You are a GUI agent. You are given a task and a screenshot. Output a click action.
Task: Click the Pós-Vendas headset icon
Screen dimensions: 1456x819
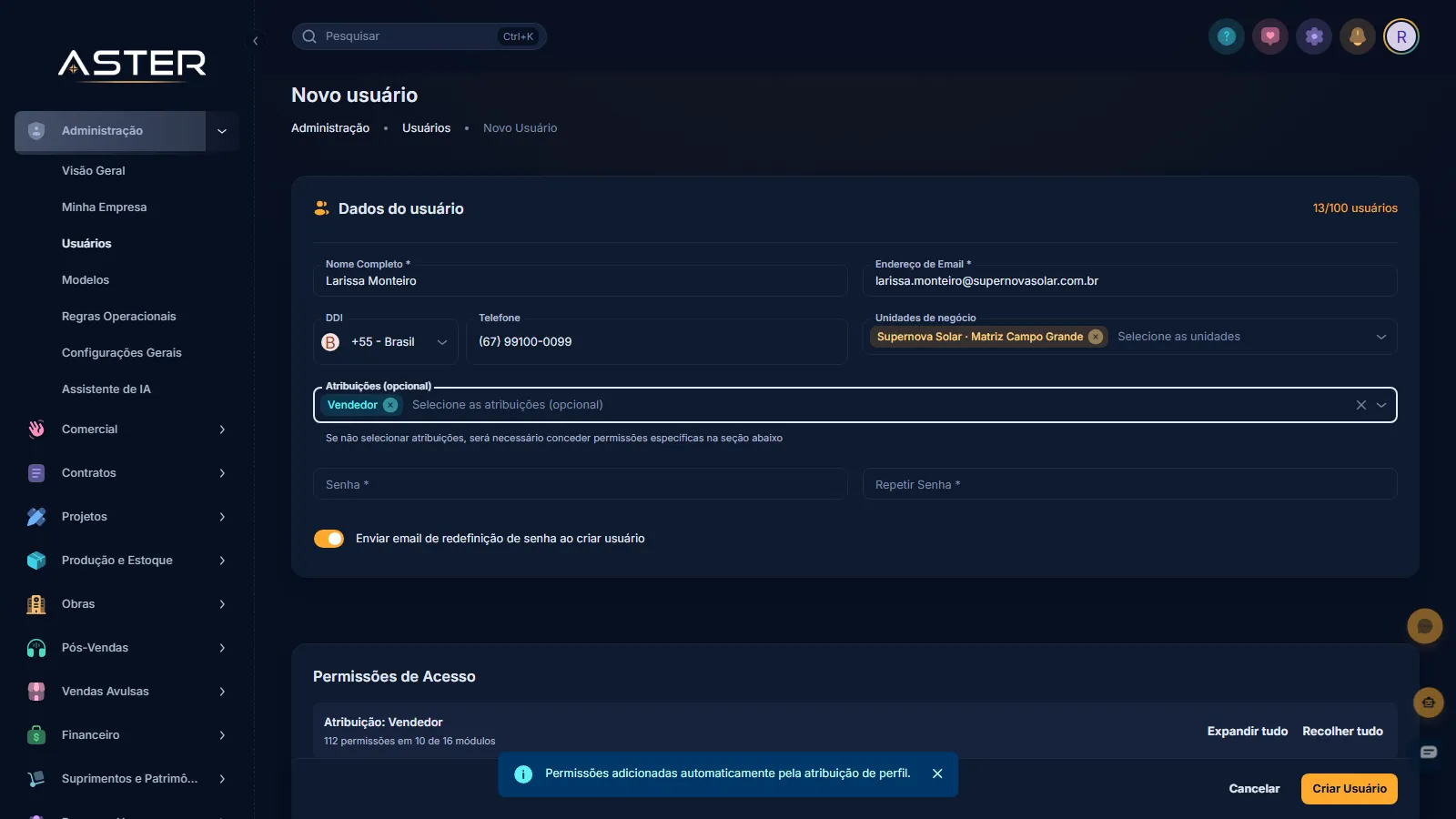coord(36,648)
